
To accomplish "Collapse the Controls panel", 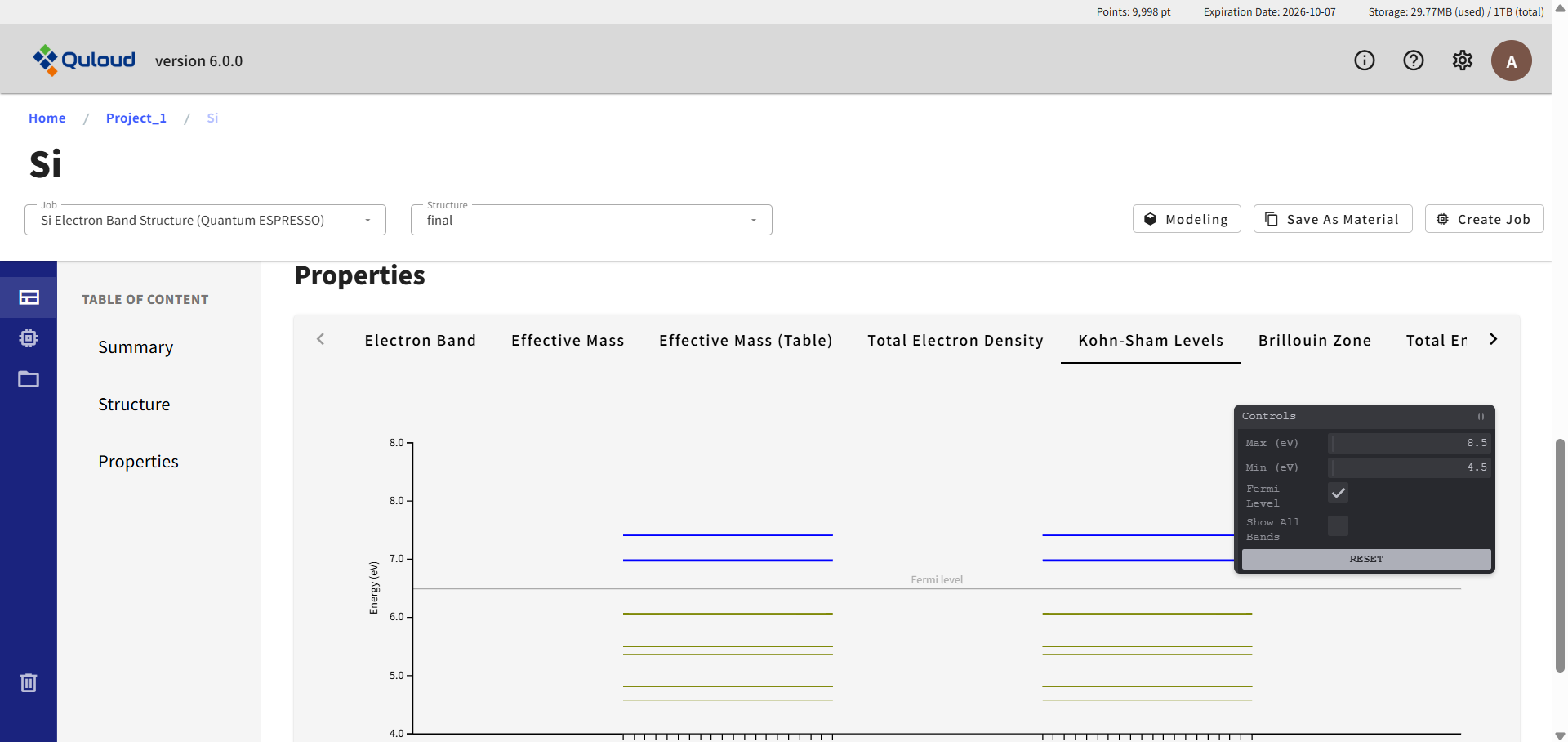I will 1480,417.
